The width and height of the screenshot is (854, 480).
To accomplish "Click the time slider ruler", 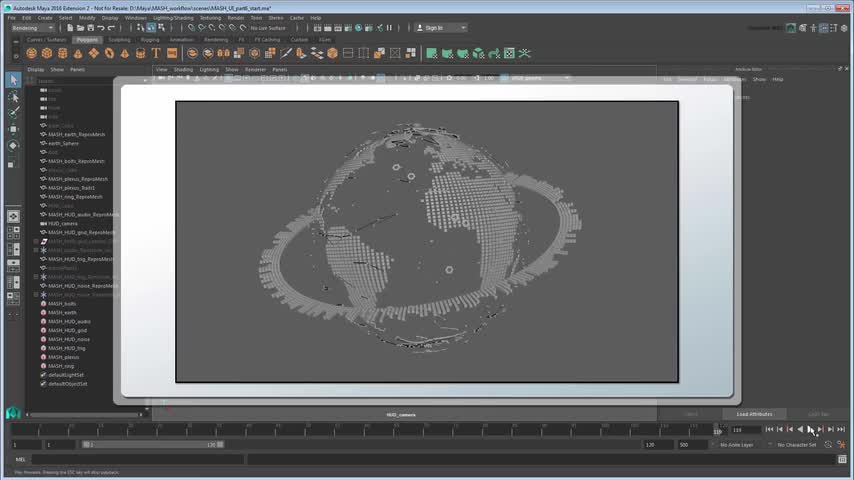I will (x=368, y=430).
